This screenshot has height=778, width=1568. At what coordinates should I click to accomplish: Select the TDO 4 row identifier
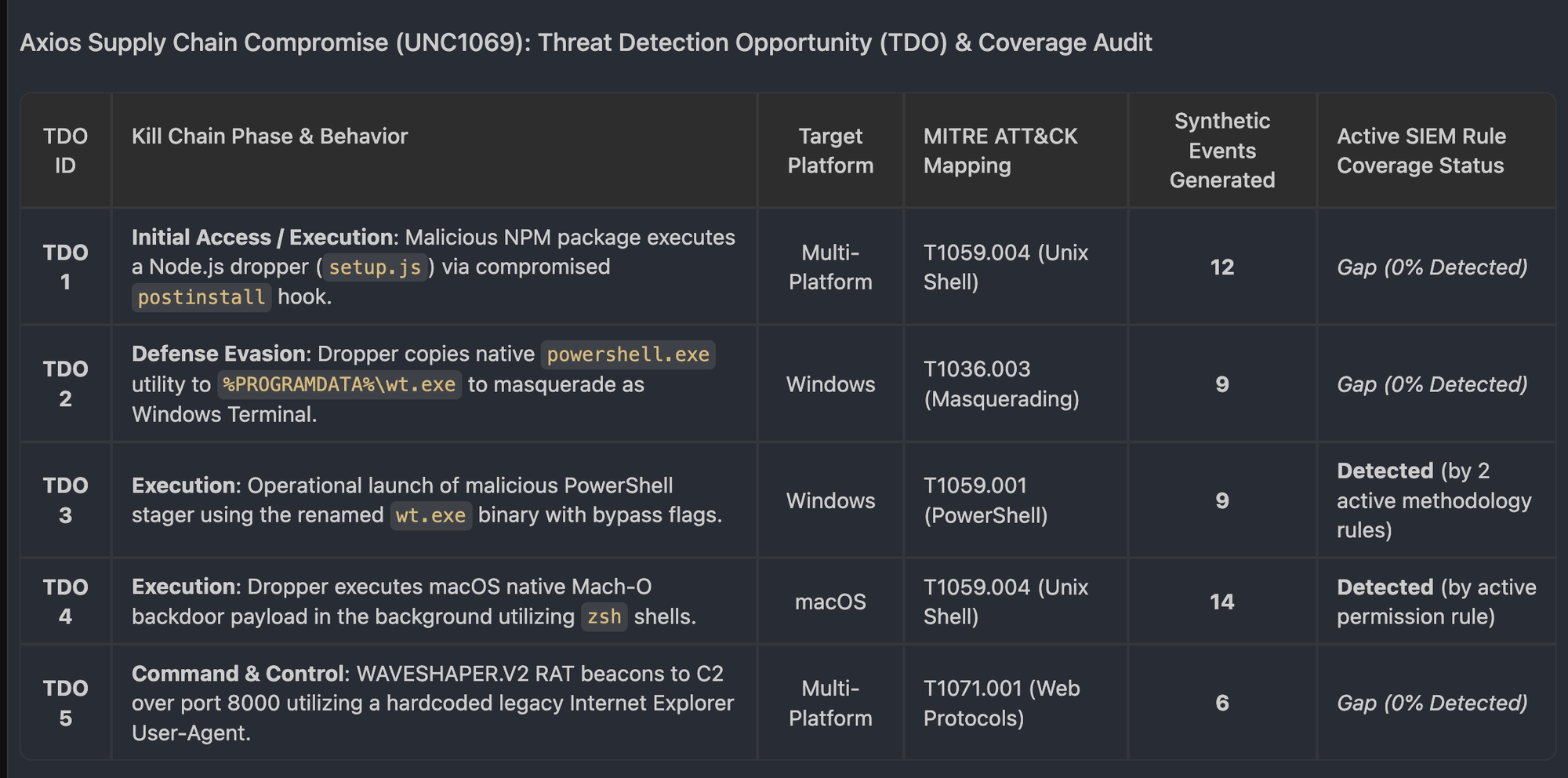(x=65, y=602)
